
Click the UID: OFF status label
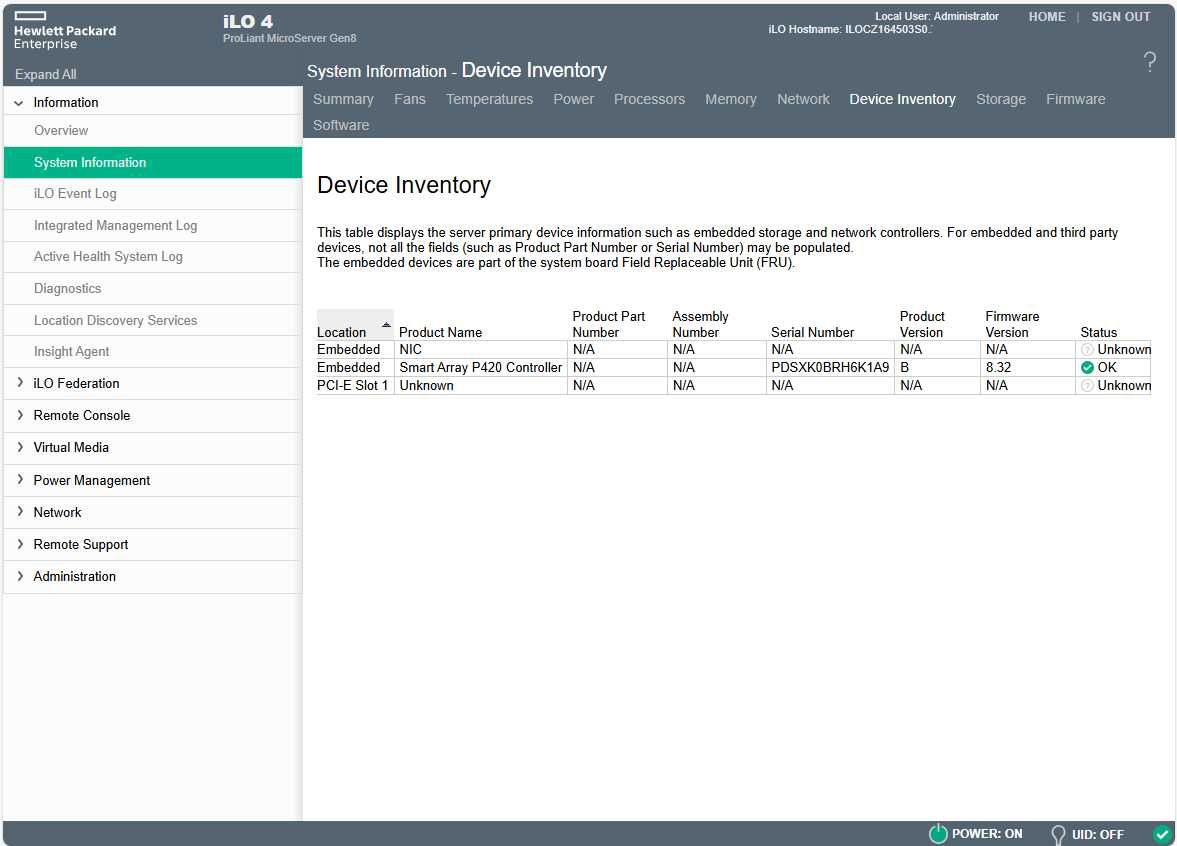[x=1097, y=835]
